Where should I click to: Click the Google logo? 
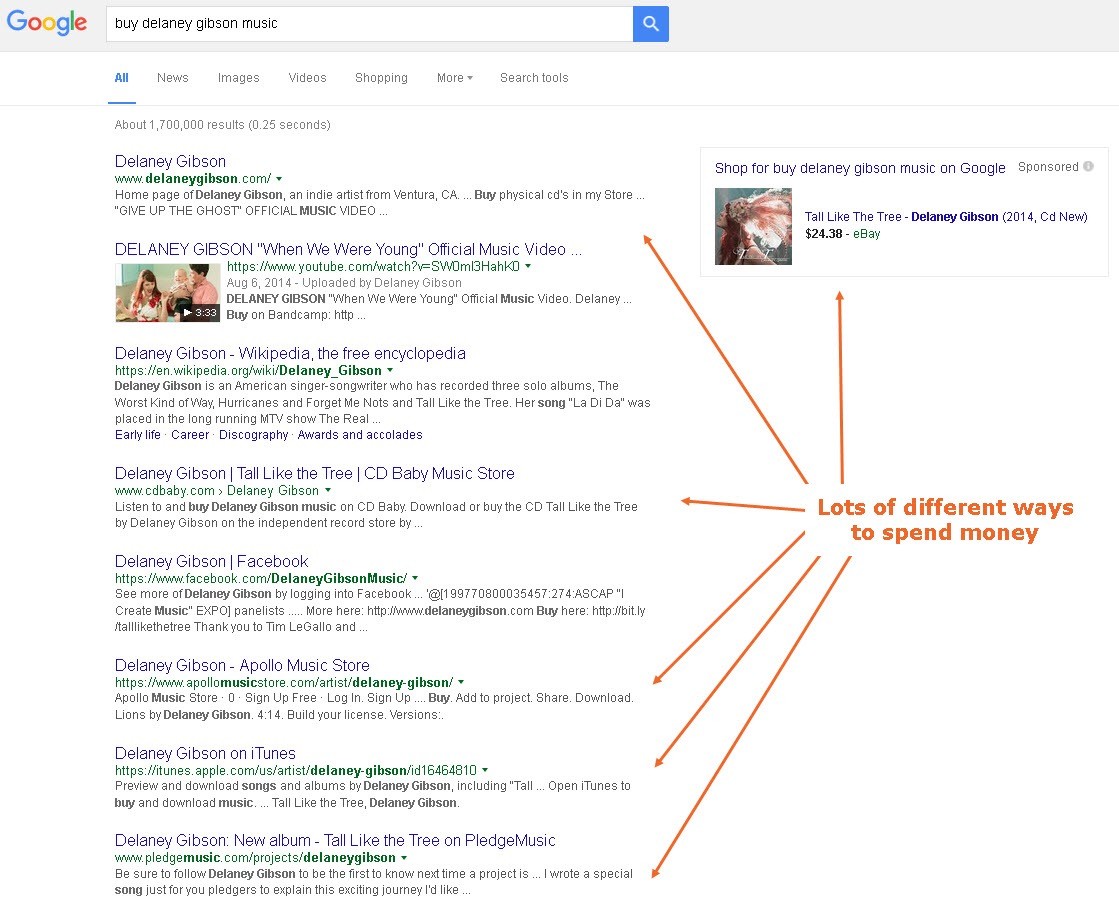(47, 23)
